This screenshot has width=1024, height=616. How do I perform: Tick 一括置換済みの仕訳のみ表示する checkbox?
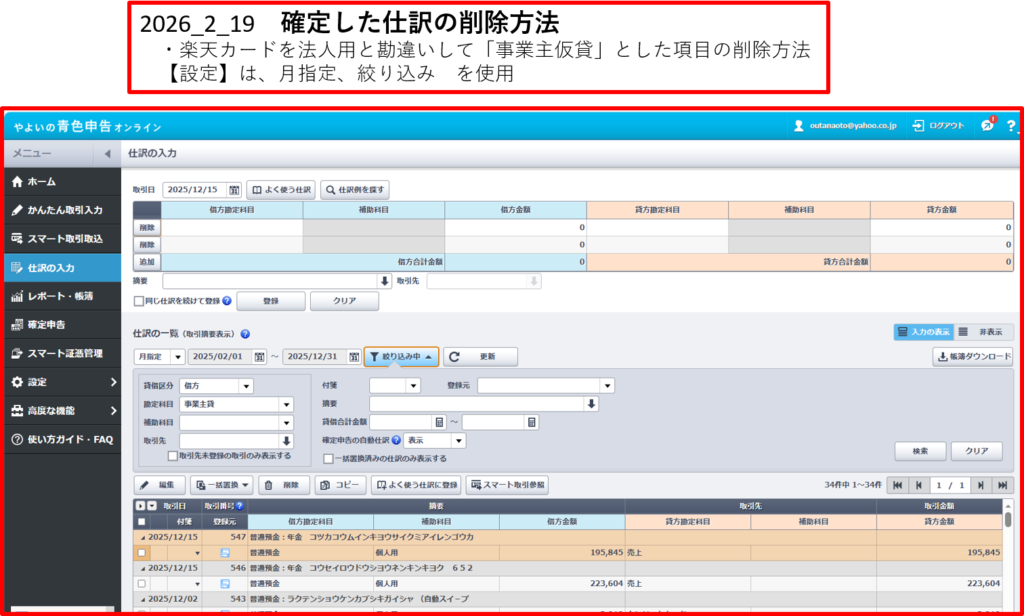[x=328, y=459]
